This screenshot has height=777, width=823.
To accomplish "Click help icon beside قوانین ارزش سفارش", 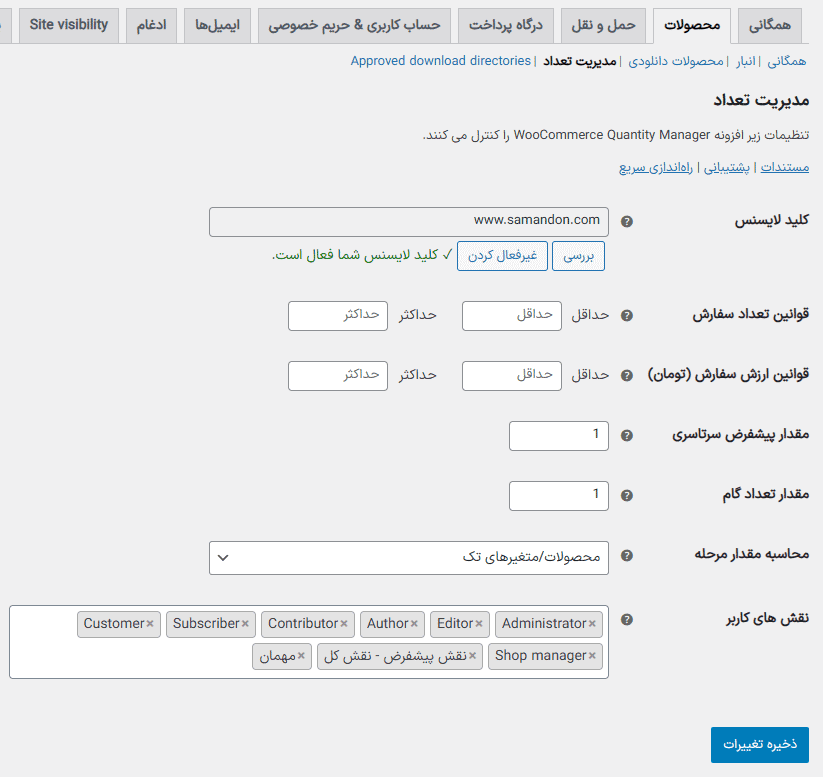I will [626, 375].
